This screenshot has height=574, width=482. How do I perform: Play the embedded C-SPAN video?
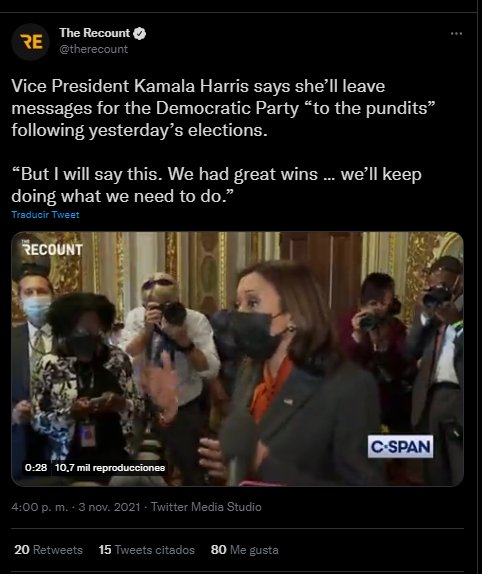click(238, 359)
